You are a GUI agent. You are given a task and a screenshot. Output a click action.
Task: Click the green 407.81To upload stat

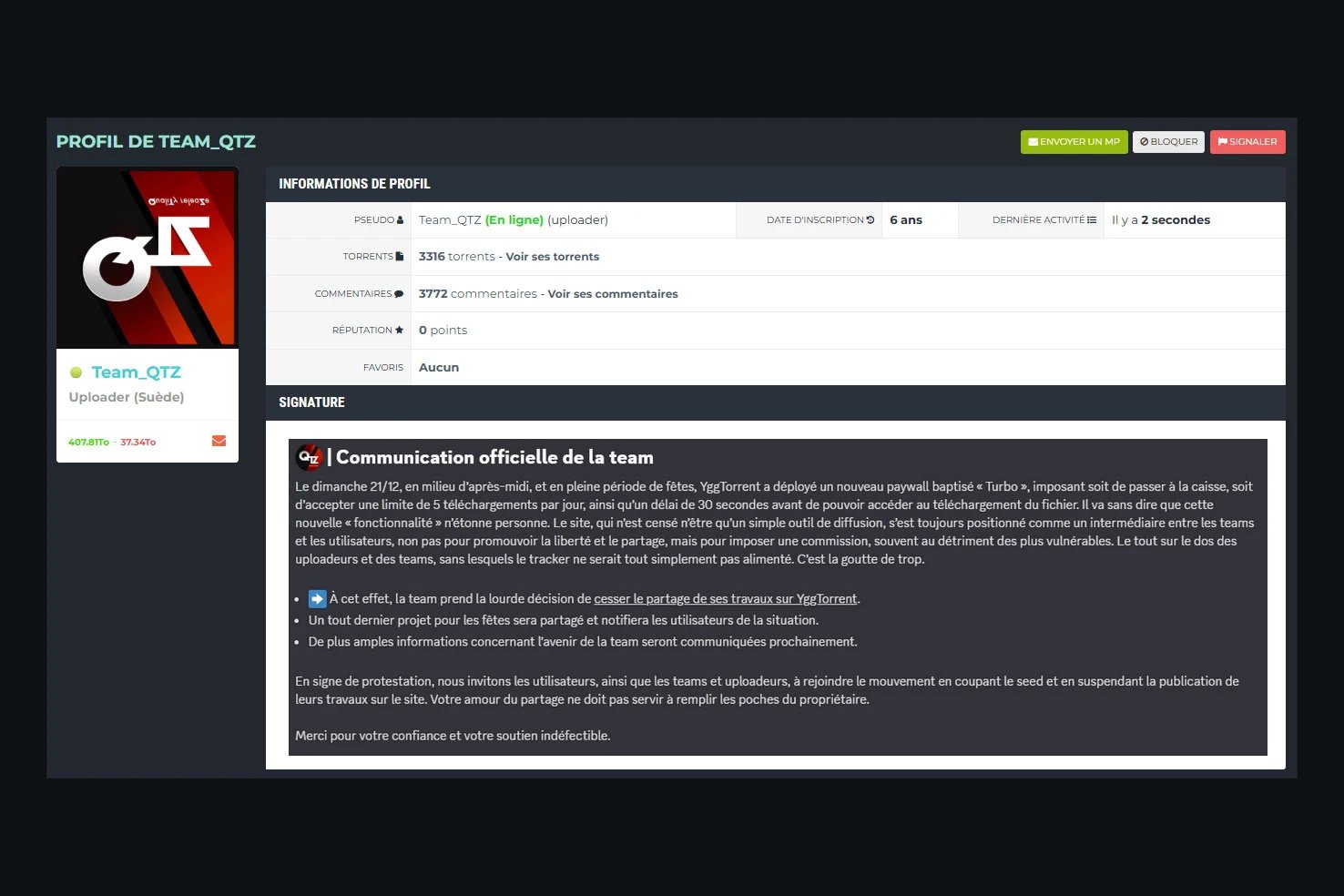(88, 443)
